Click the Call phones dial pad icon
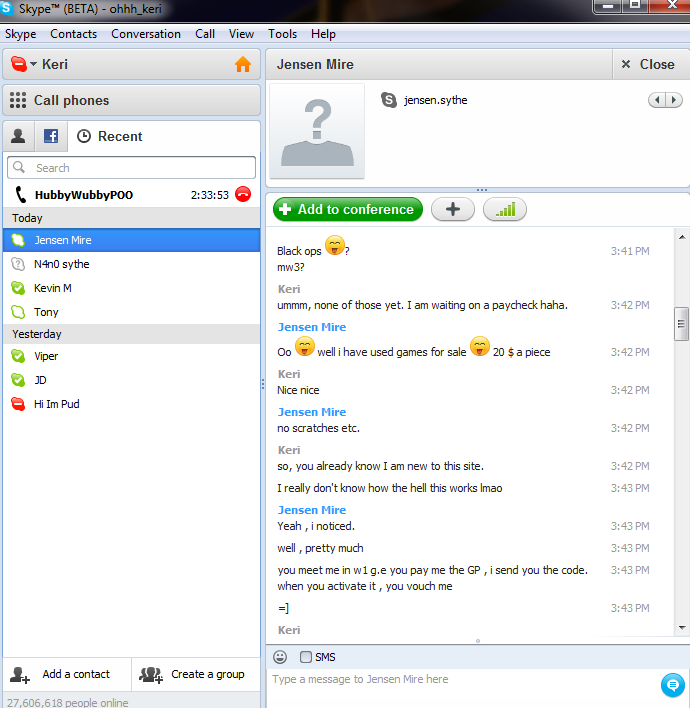 (x=18, y=100)
